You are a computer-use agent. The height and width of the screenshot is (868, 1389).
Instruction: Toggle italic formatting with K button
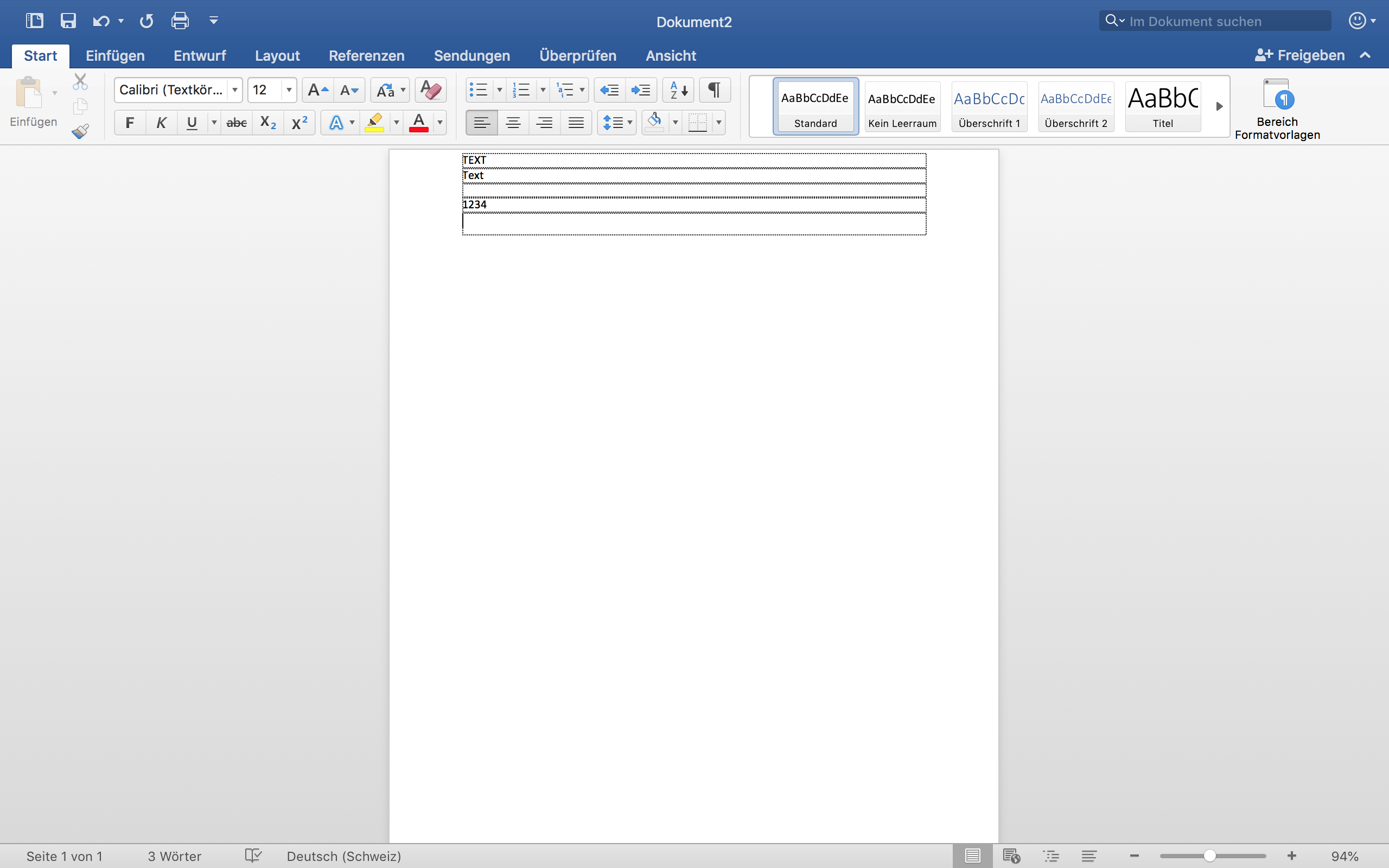(x=161, y=123)
